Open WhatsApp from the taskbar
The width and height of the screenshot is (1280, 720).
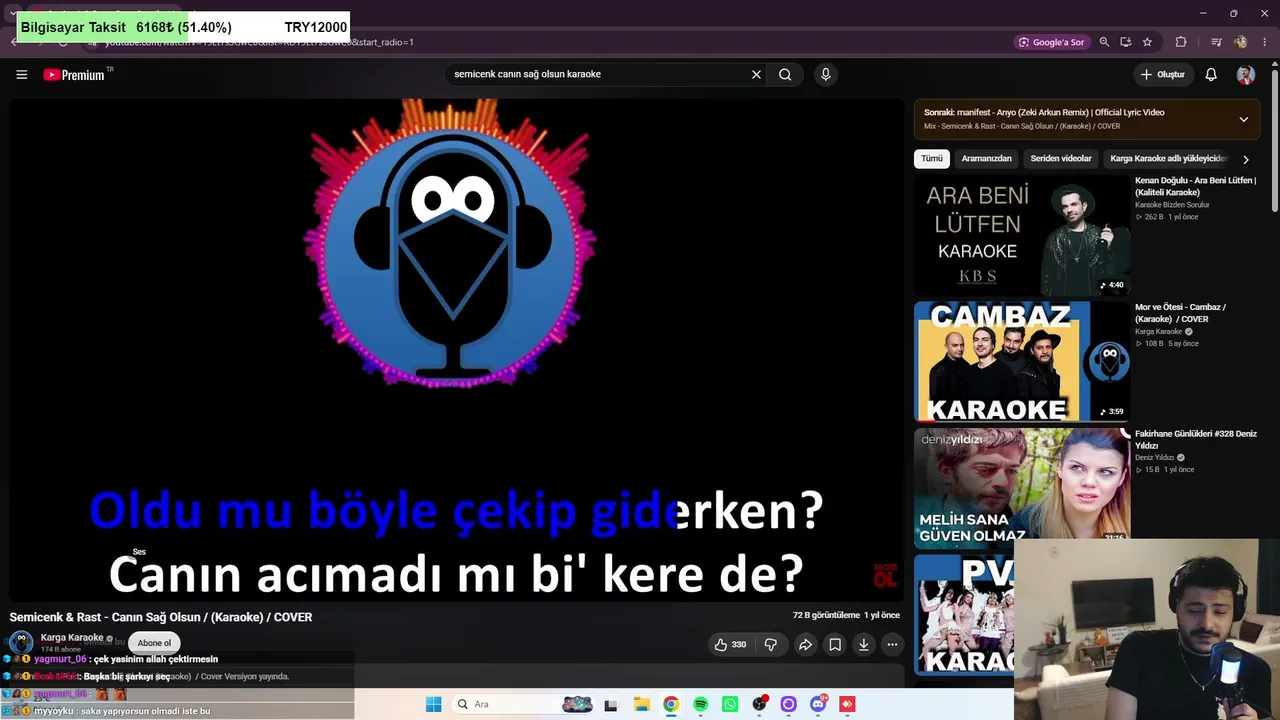pos(729,704)
